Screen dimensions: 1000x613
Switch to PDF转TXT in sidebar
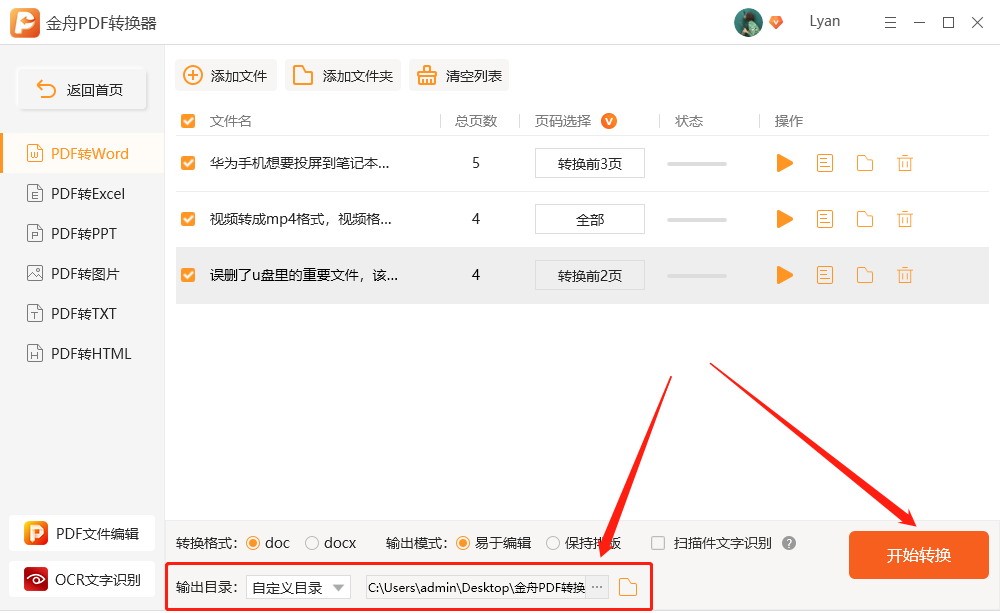point(83,313)
